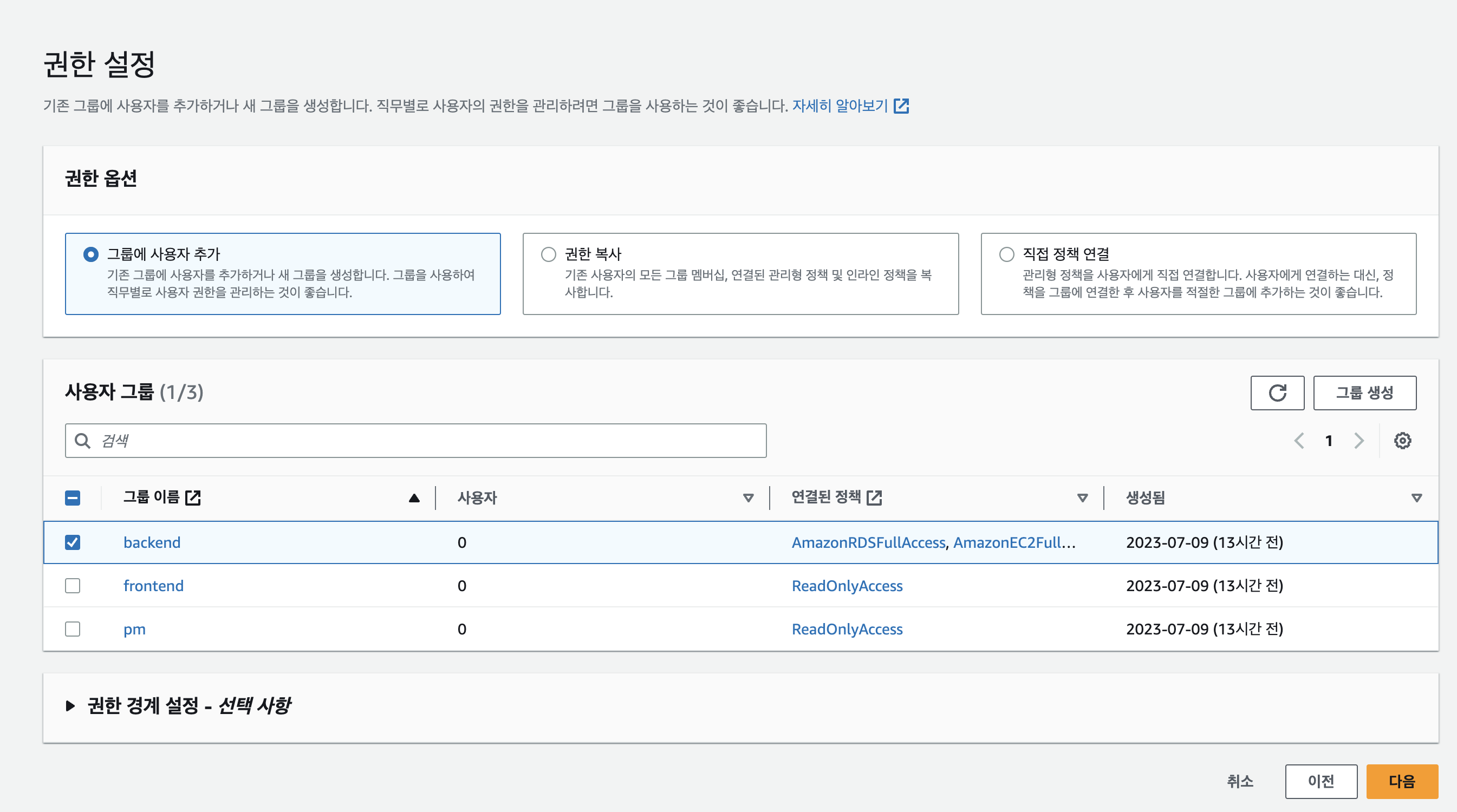
Task: Click external link icon after 자세히 알아보기
Action: (901, 106)
